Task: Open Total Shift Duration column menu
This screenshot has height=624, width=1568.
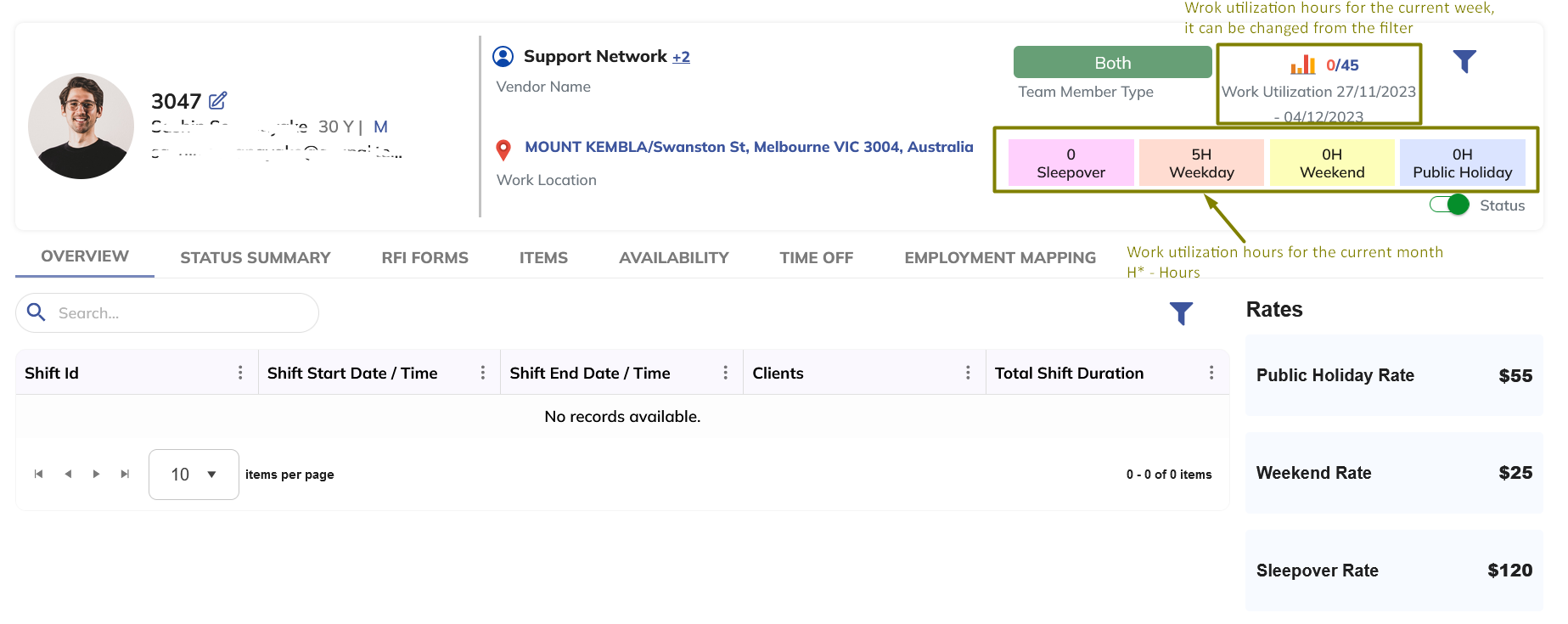Action: coord(1211,373)
